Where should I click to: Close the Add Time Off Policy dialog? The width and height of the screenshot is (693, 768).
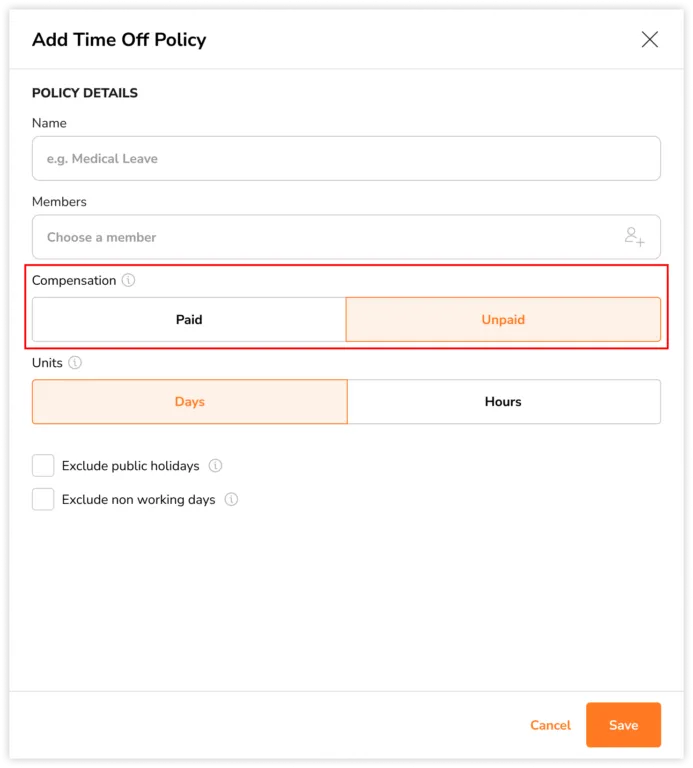click(x=649, y=39)
